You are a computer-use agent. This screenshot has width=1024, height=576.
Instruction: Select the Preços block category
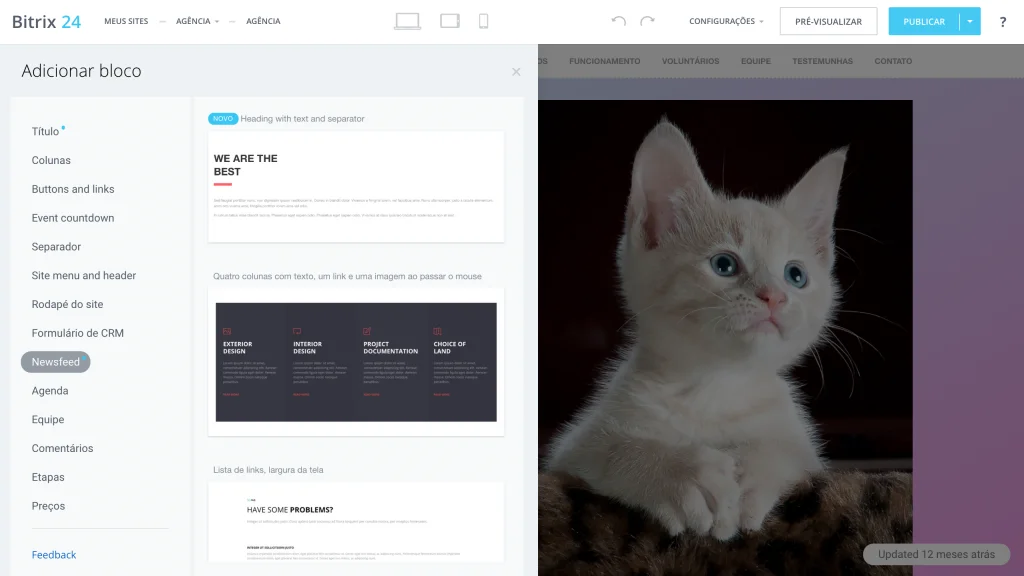click(48, 505)
